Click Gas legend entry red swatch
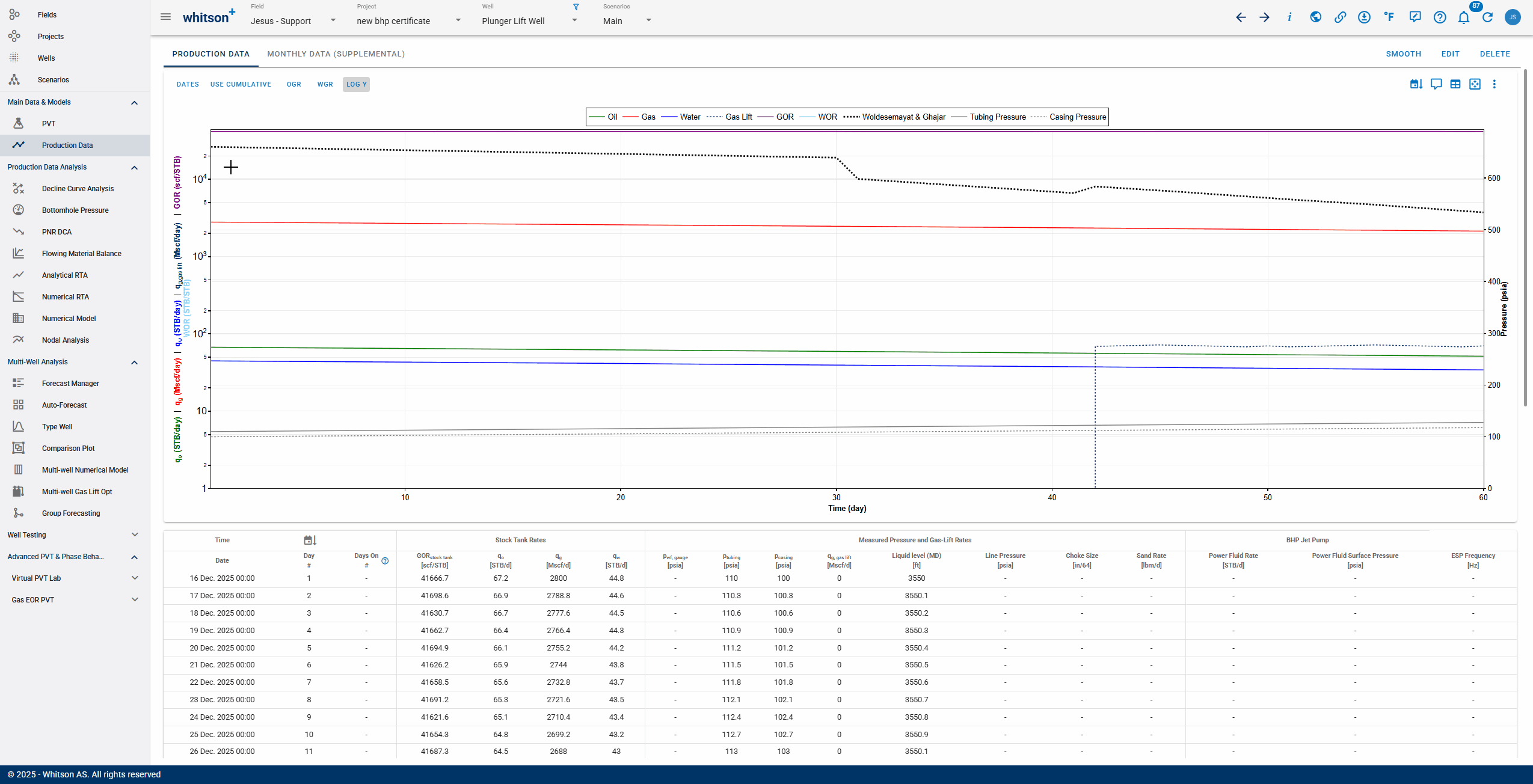Image resolution: width=1533 pixels, height=784 pixels. [x=630, y=117]
